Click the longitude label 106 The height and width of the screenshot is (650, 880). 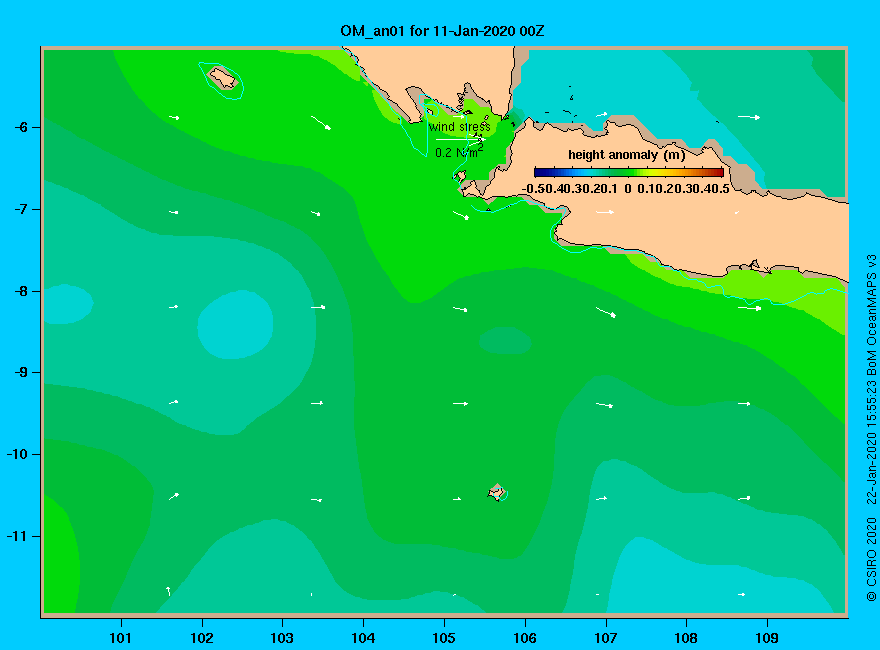(525, 638)
